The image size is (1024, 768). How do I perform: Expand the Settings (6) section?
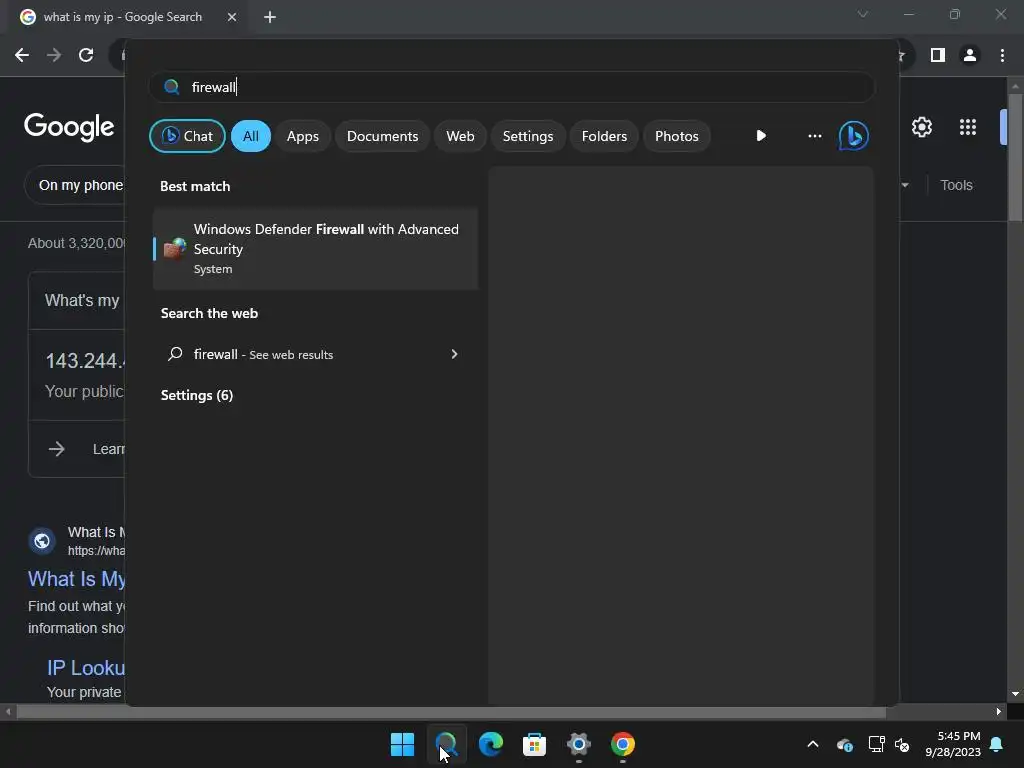(197, 395)
